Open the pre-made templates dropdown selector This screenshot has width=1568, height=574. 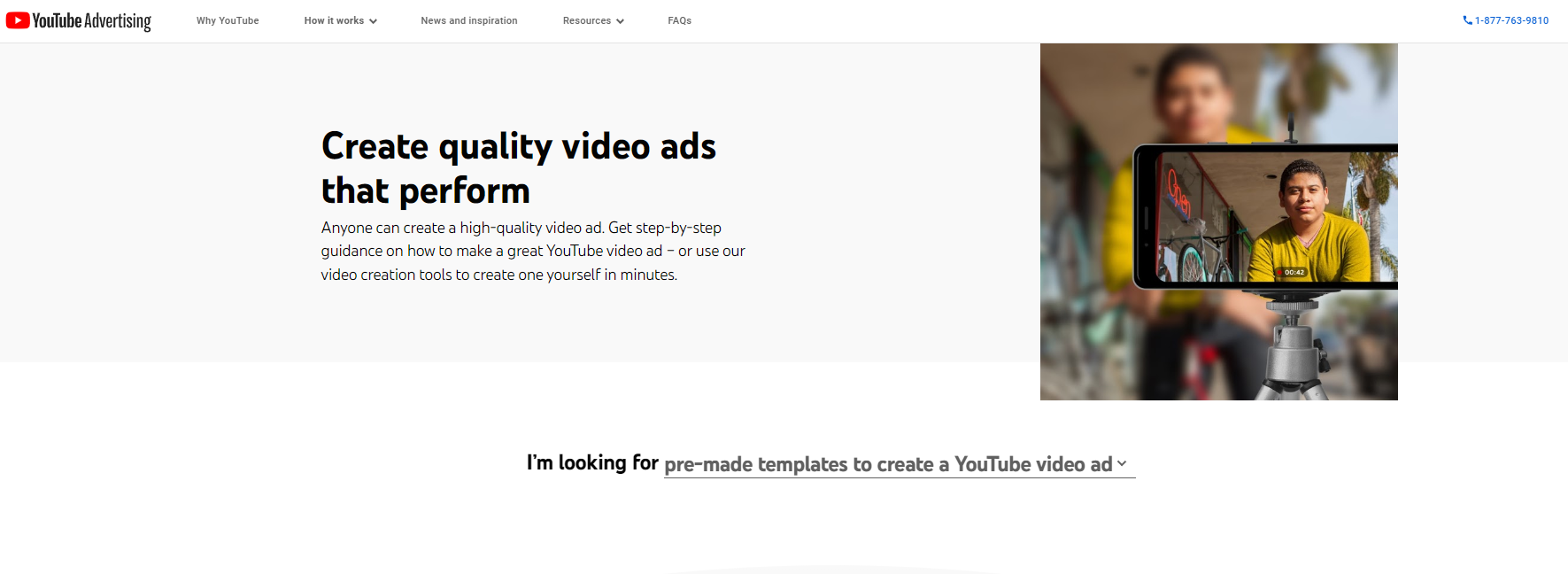(x=899, y=464)
